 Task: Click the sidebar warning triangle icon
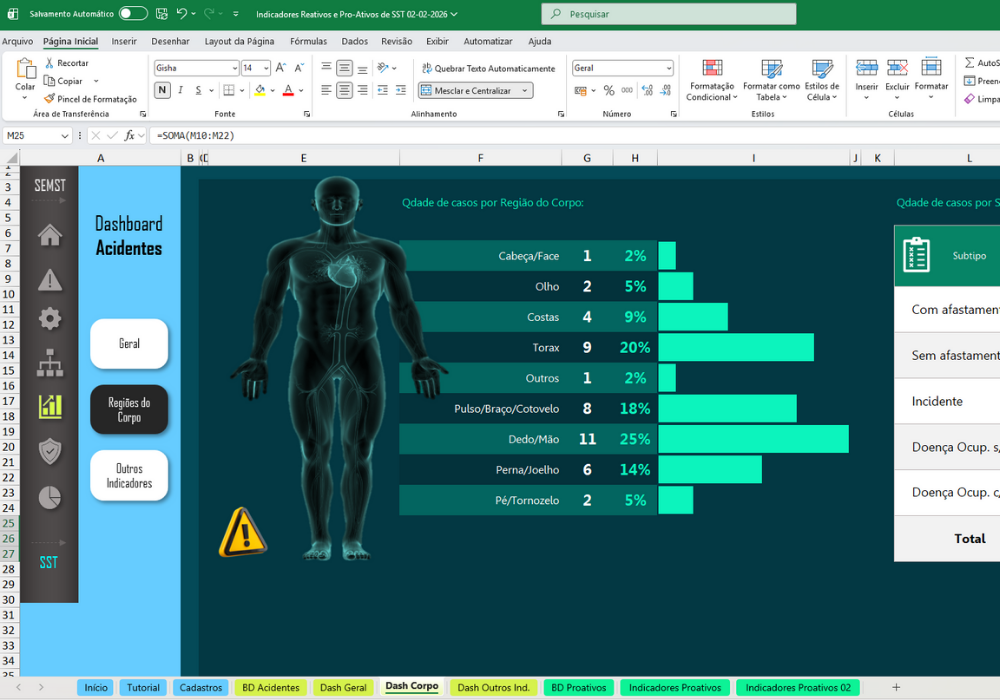(x=50, y=280)
